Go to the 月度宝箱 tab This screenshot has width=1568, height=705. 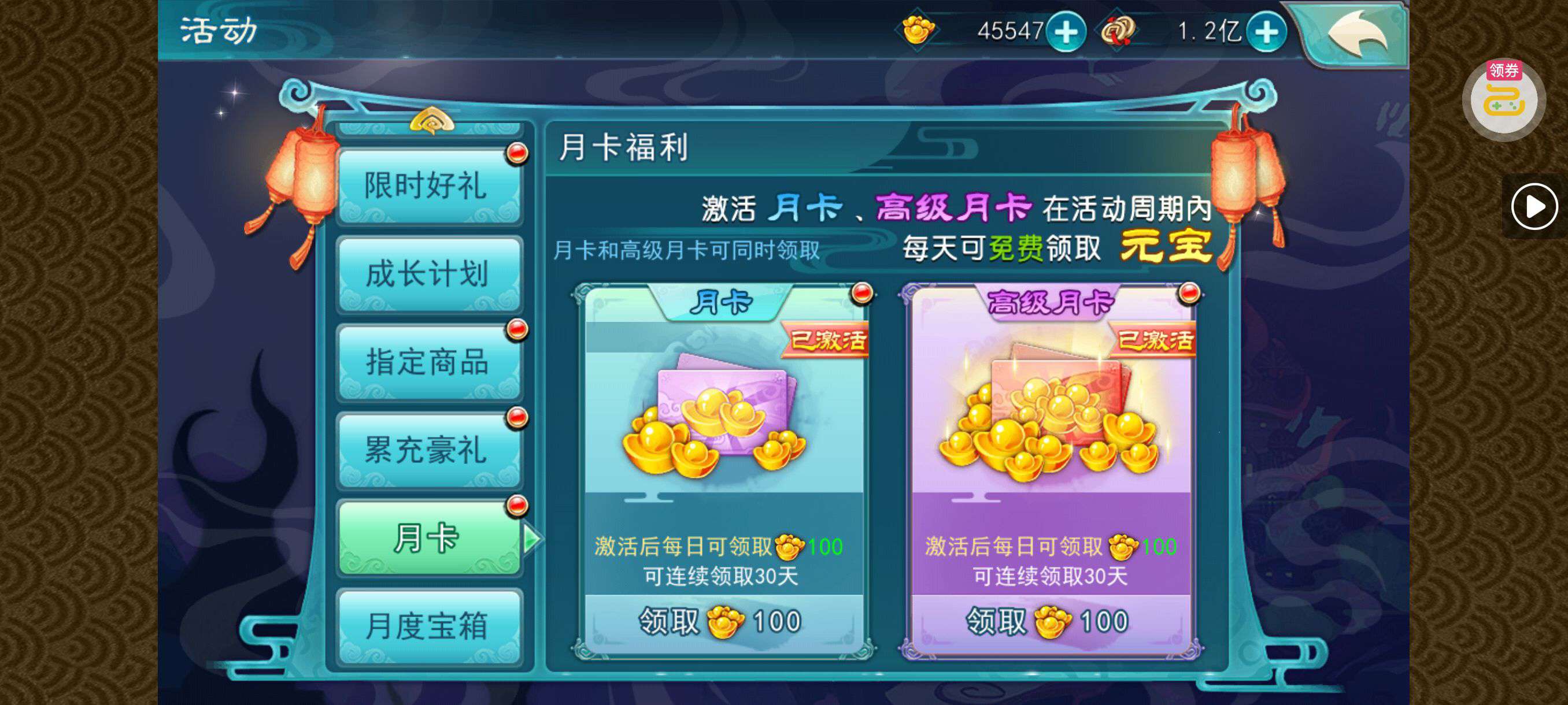tap(429, 626)
